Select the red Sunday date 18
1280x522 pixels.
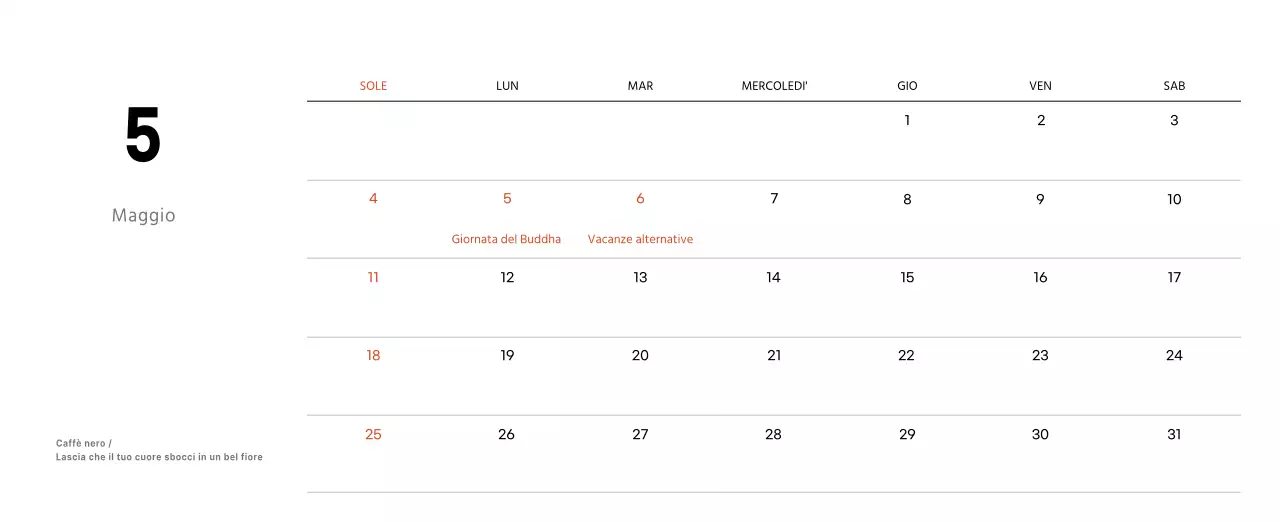pyautogui.click(x=373, y=356)
